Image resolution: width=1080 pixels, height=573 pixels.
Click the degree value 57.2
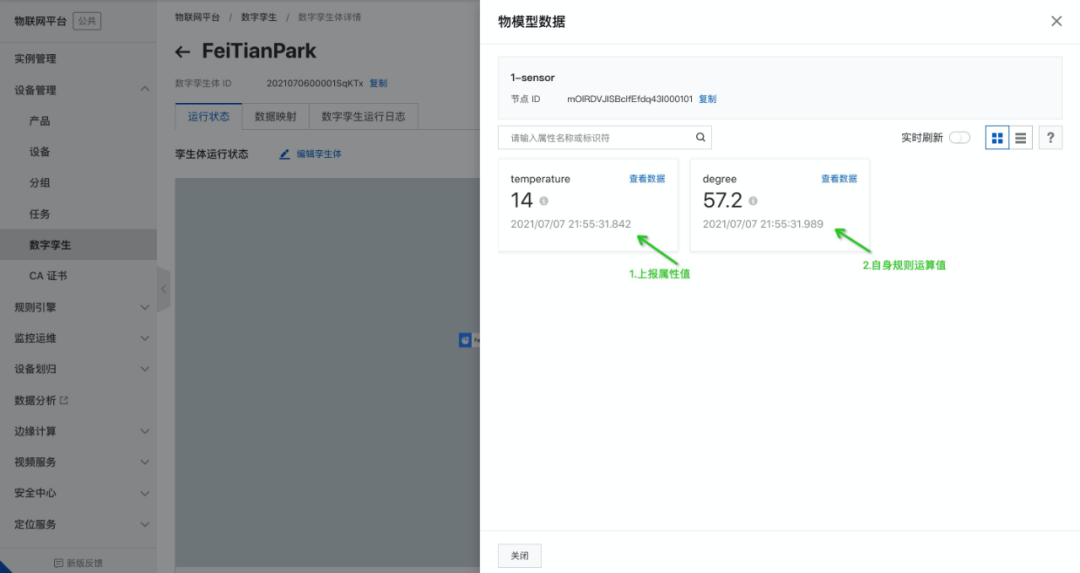point(723,200)
